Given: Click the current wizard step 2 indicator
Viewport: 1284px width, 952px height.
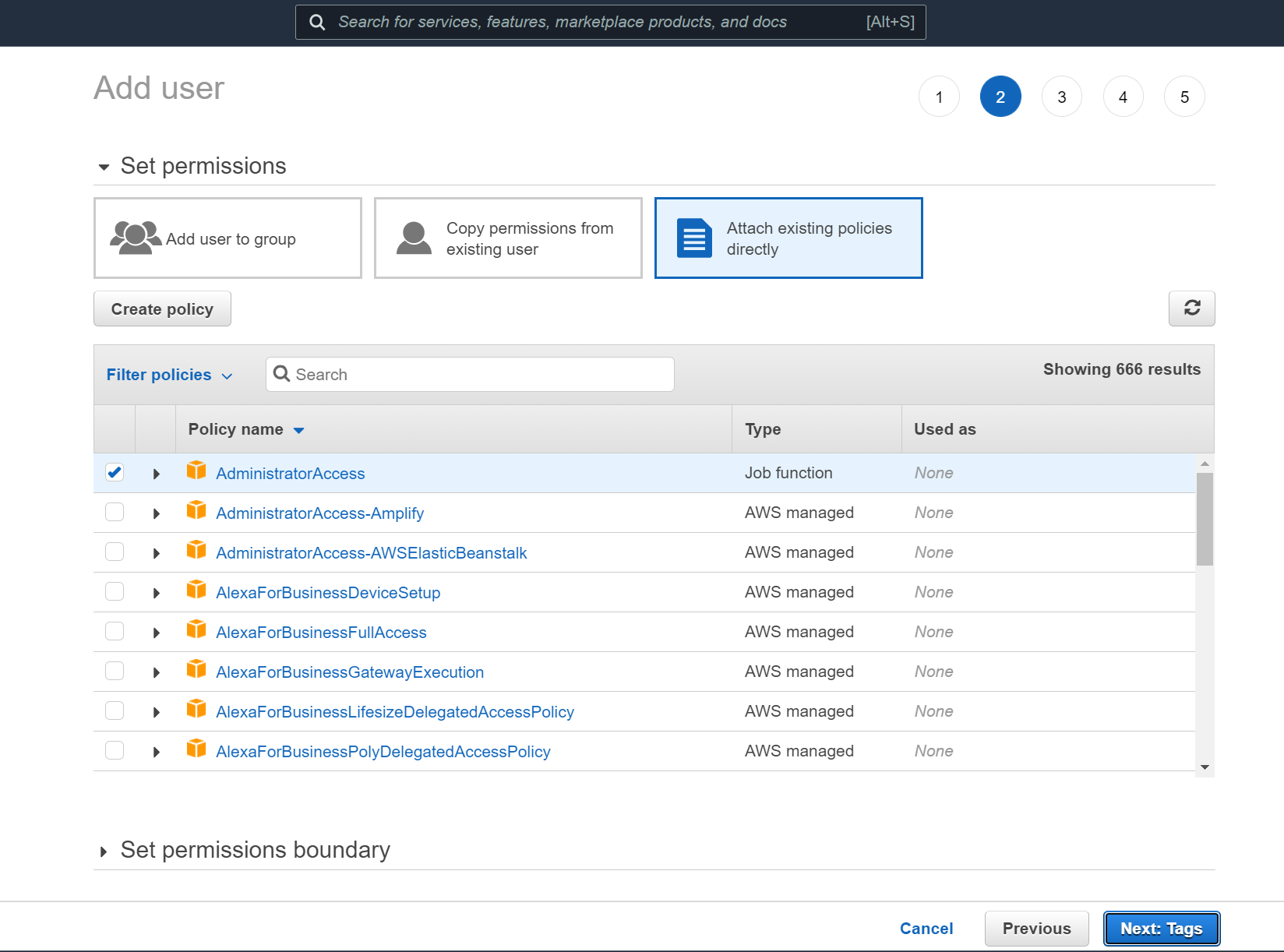Looking at the screenshot, I should [x=1000, y=97].
